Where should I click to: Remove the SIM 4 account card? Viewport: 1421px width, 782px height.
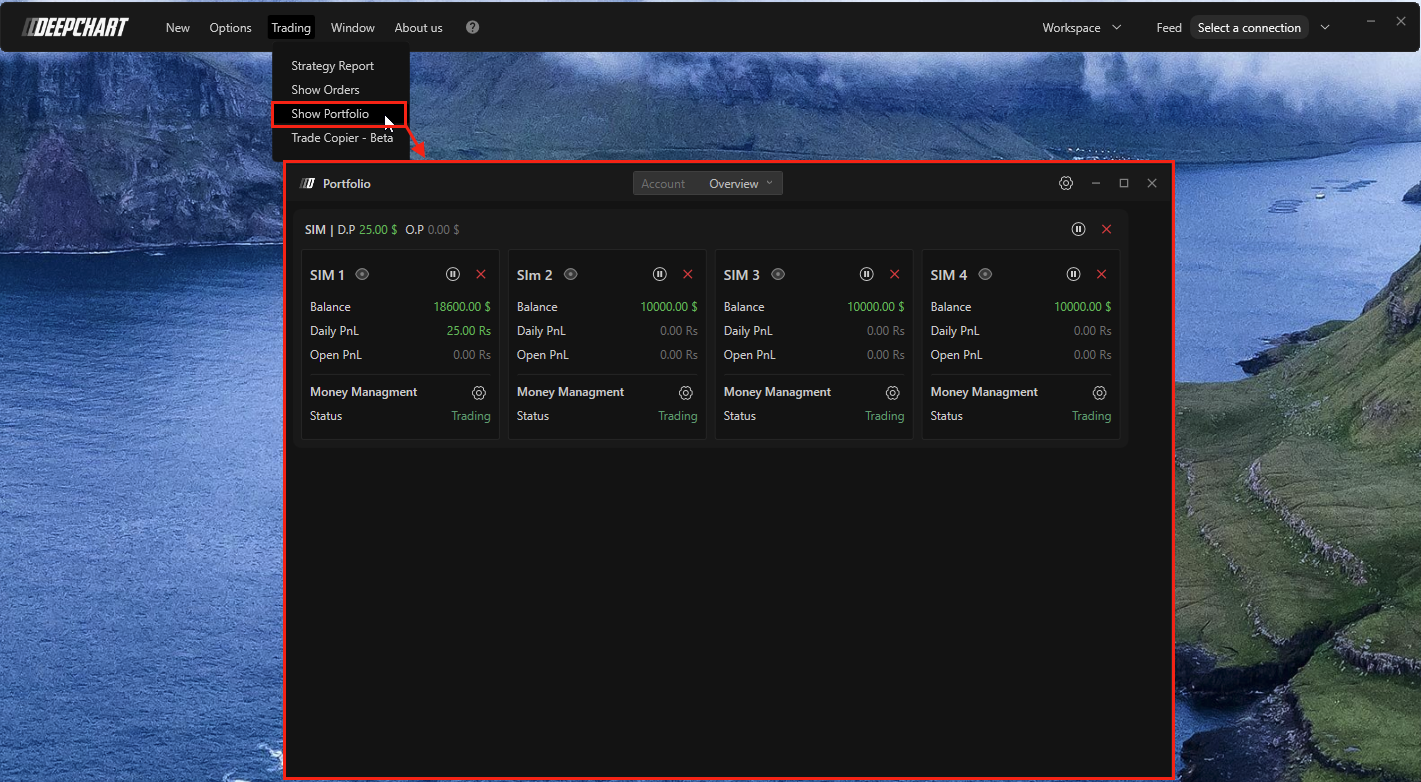tap(1102, 274)
